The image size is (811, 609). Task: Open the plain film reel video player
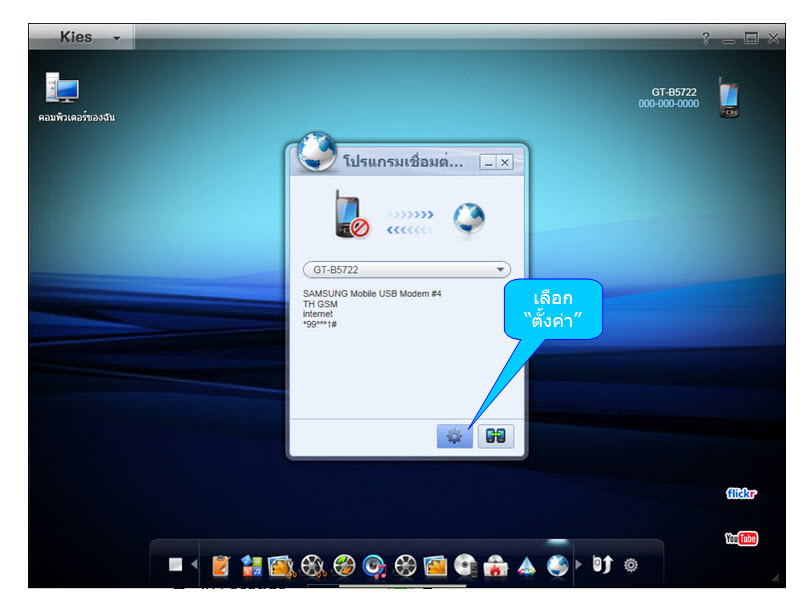[406, 566]
